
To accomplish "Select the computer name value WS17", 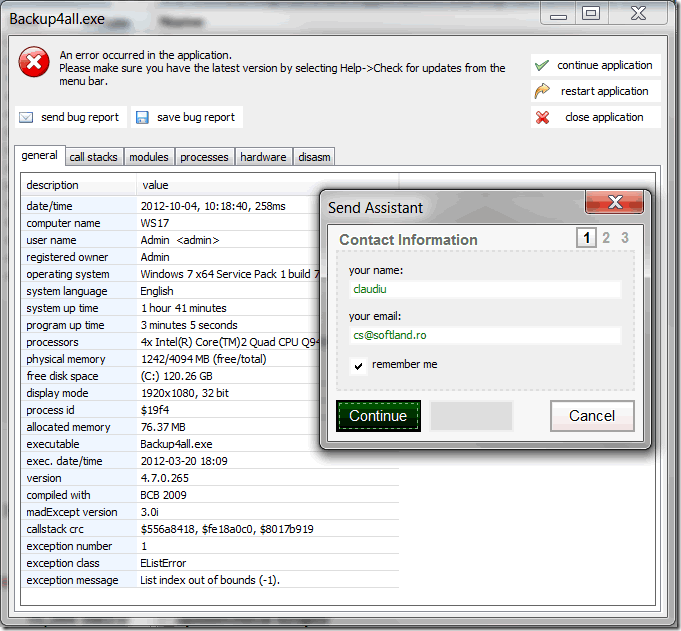I will click(155, 223).
